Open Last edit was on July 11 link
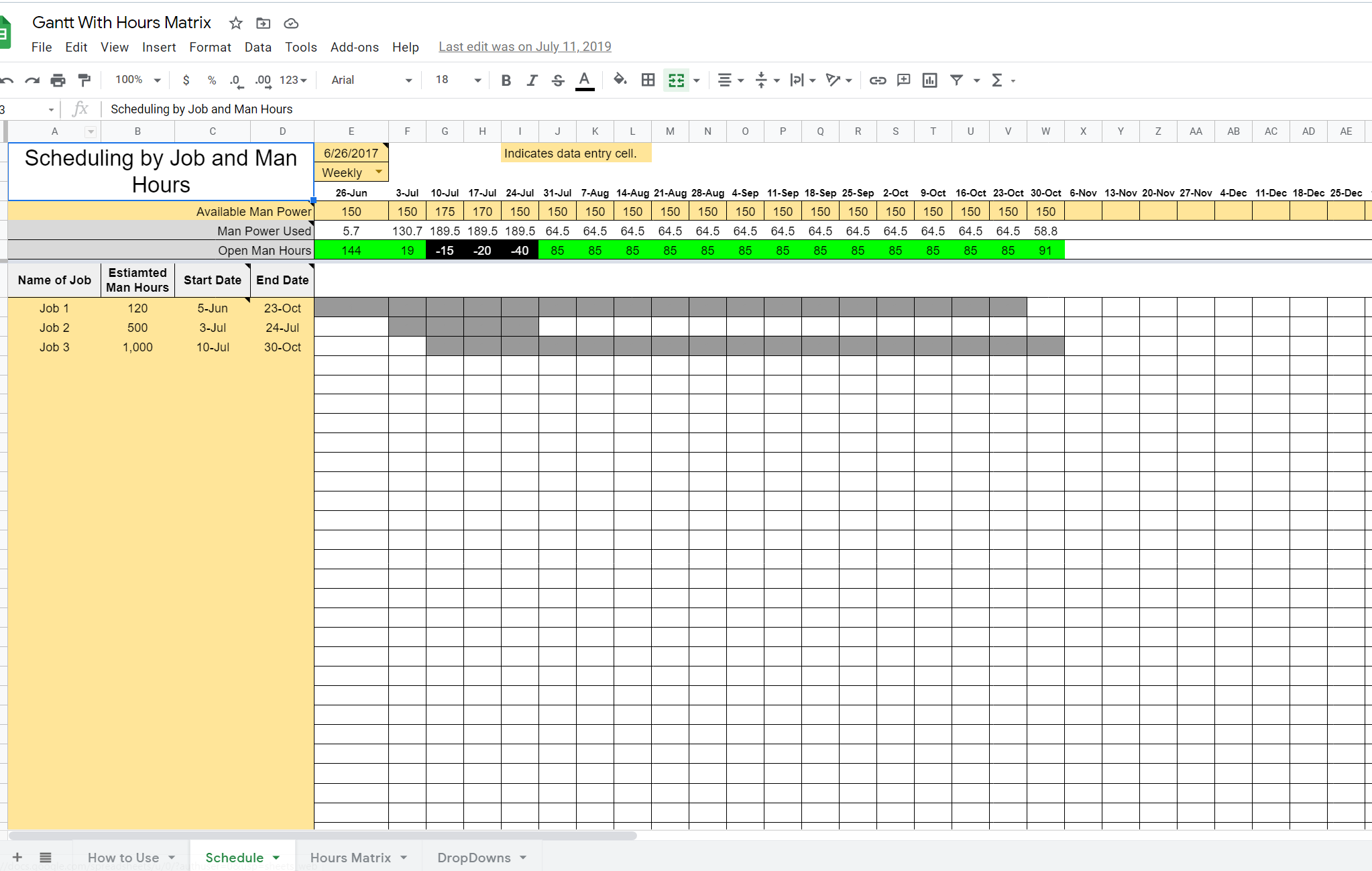Image resolution: width=1372 pixels, height=871 pixels. (x=524, y=46)
